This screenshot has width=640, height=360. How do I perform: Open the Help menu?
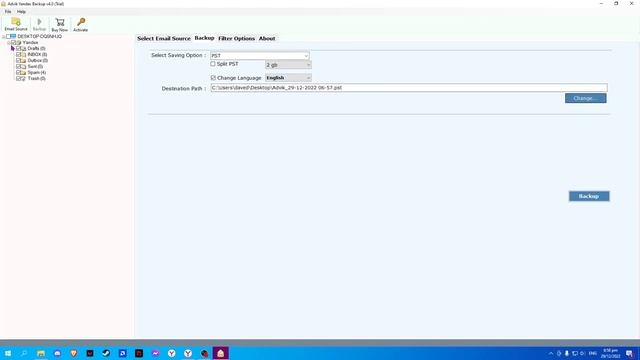pos(21,12)
